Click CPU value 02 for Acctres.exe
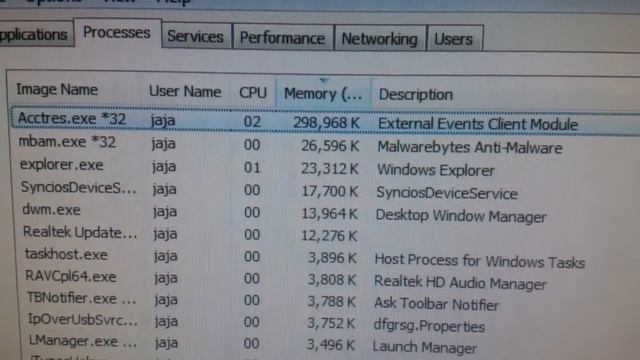Screen dimensions: 640x360 point(252,122)
